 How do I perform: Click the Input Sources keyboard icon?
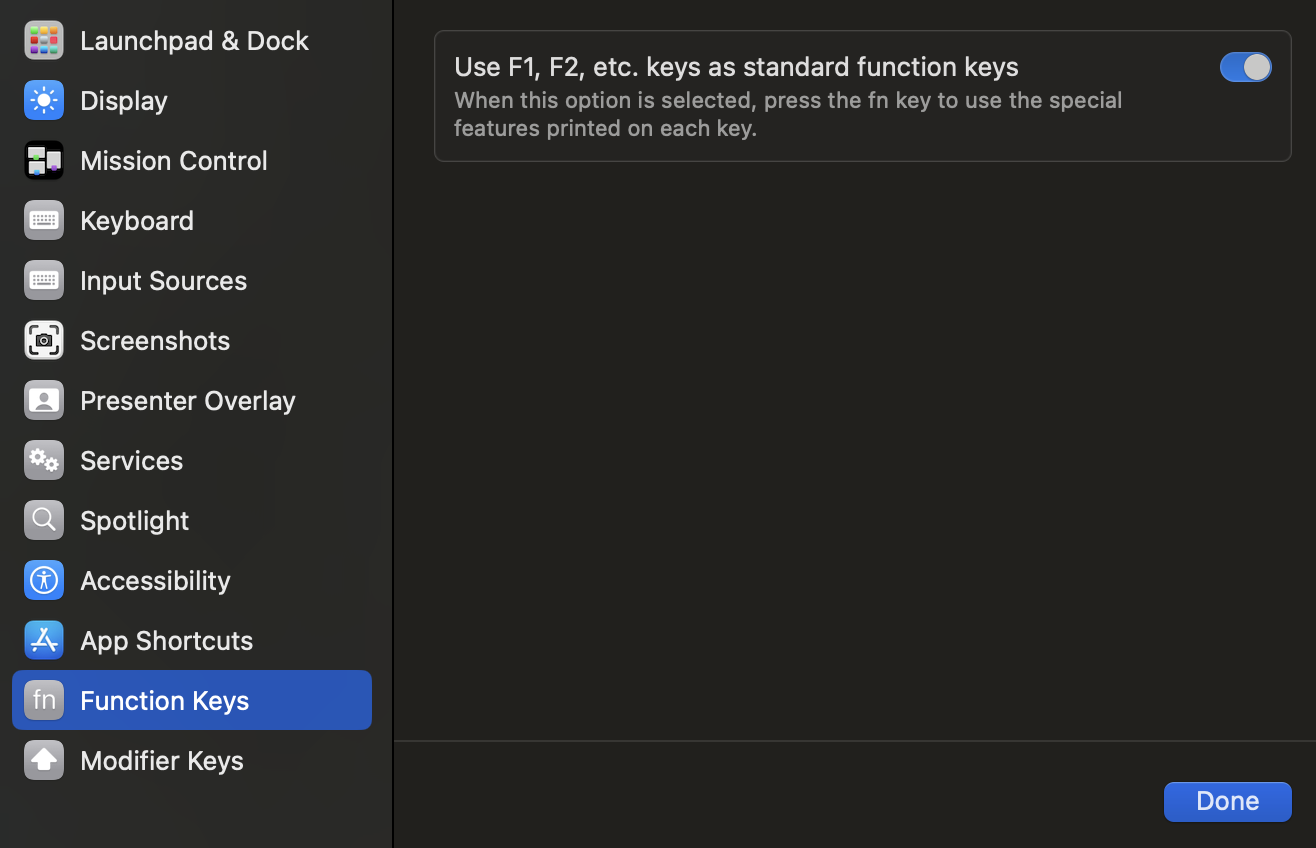point(44,280)
